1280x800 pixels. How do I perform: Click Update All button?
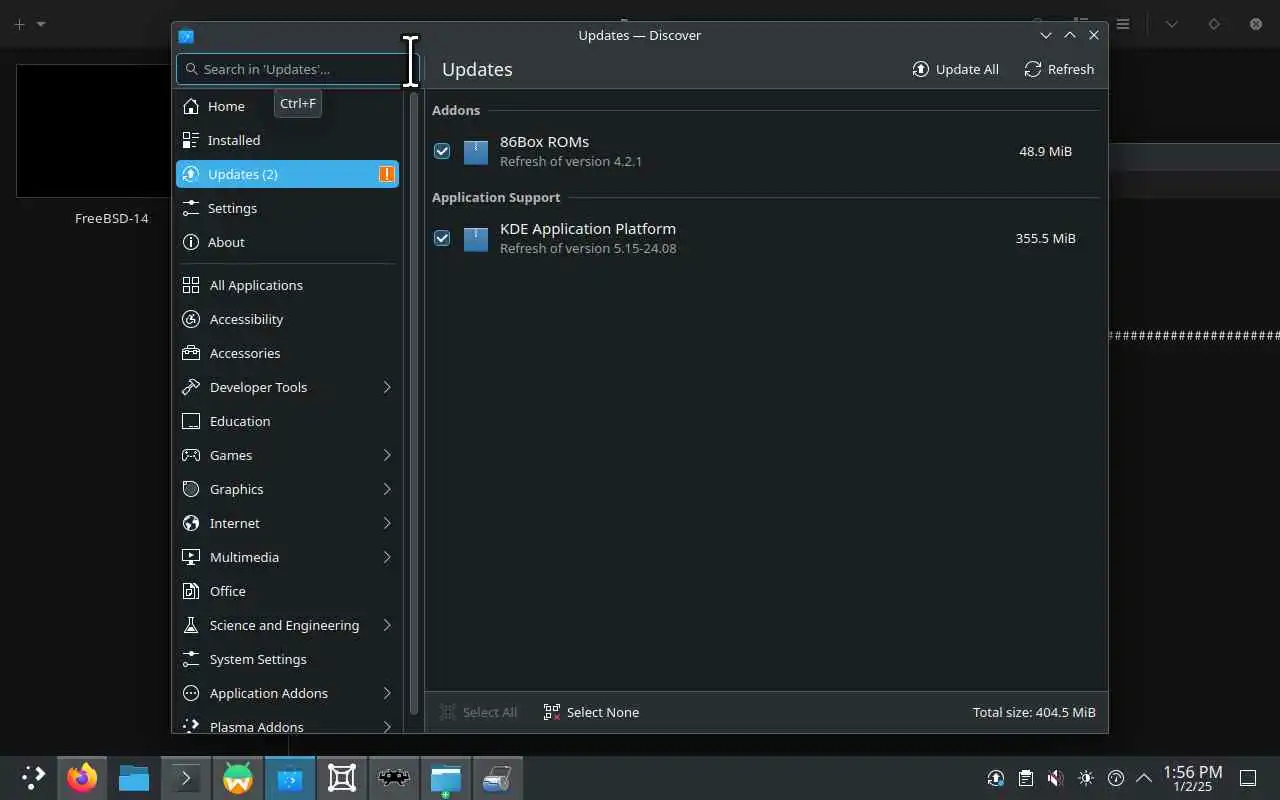(x=955, y=69)
